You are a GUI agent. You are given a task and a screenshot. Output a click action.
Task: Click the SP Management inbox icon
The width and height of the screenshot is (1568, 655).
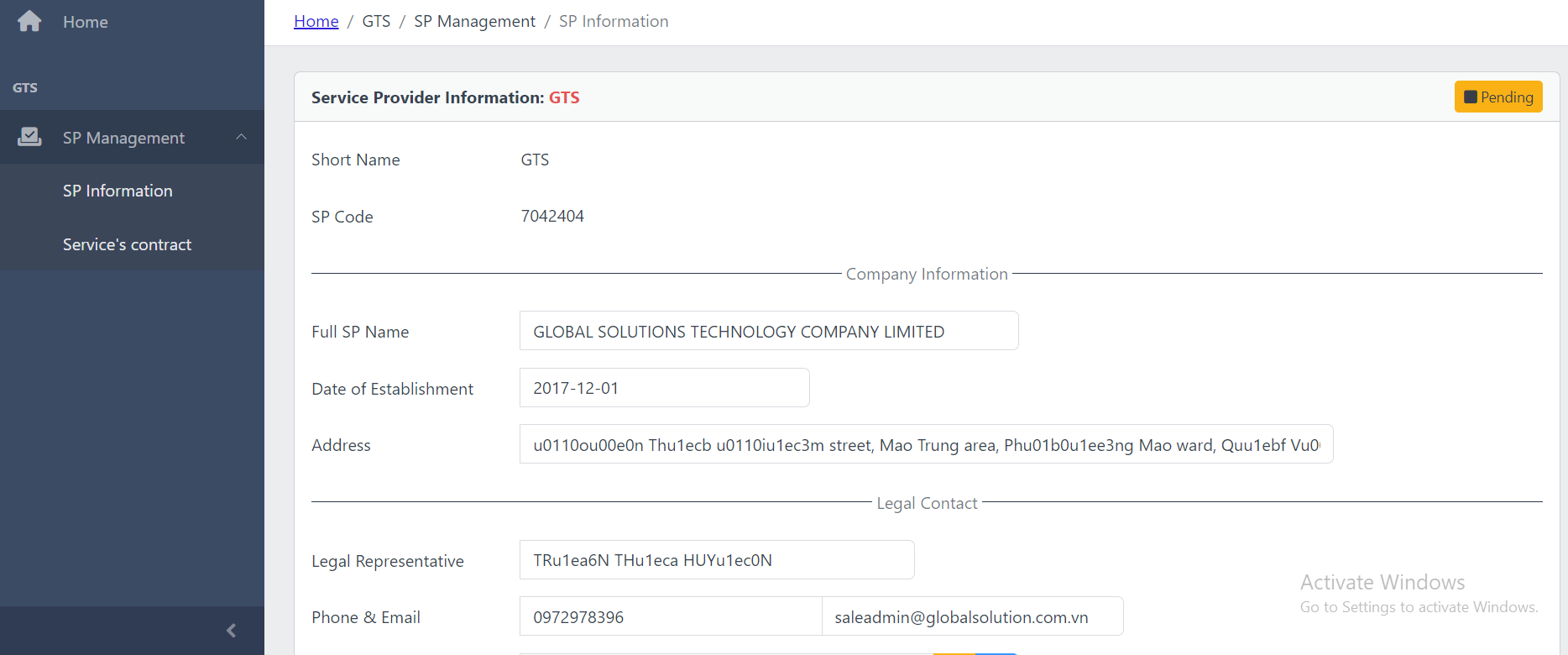(x=29, y=137)
